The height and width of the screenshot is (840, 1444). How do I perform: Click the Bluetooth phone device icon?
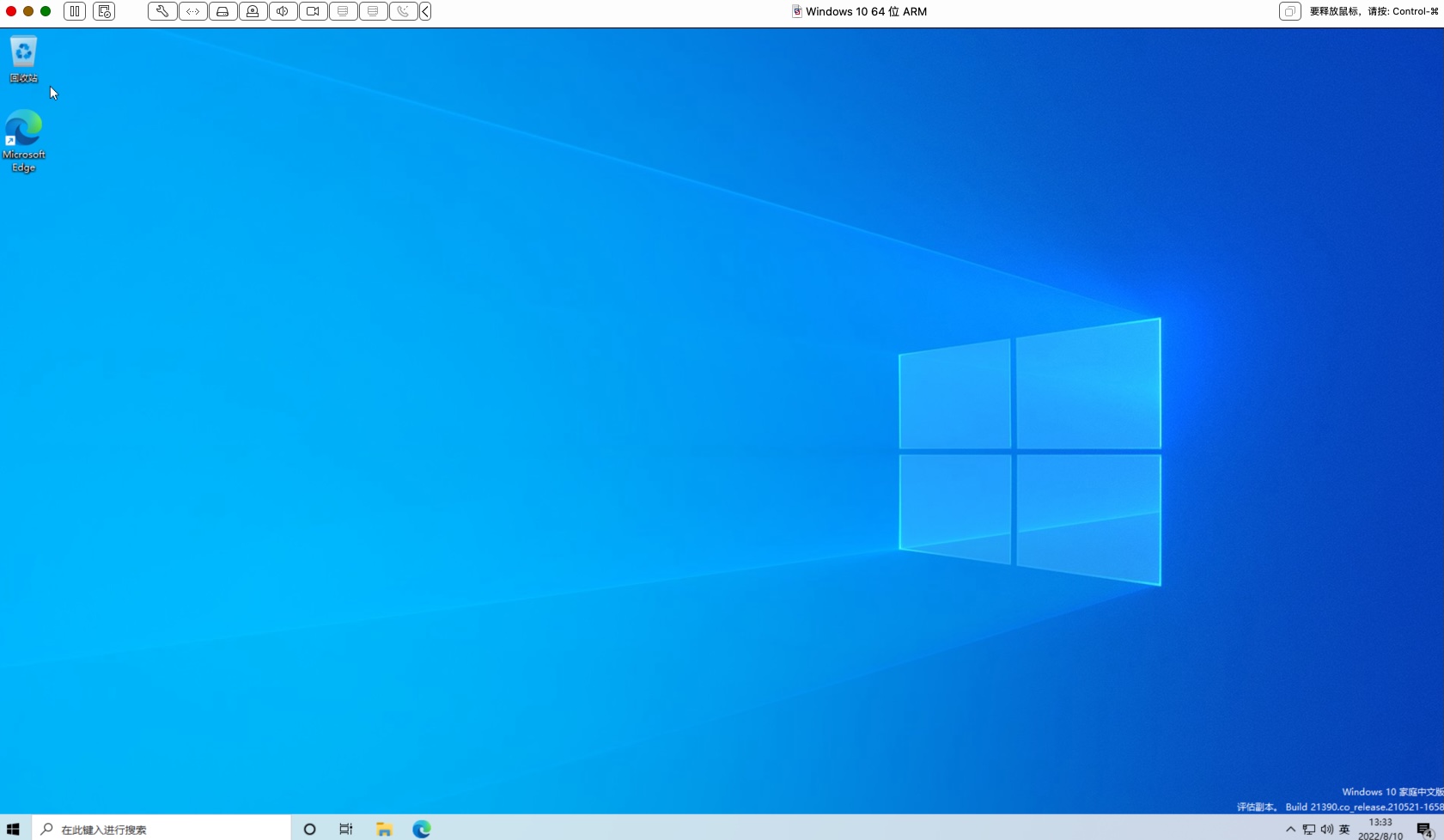click(x=403, y=11)
